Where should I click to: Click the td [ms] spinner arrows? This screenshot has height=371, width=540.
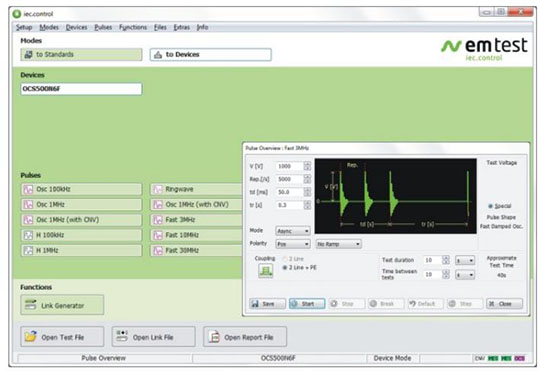point(307,192)
